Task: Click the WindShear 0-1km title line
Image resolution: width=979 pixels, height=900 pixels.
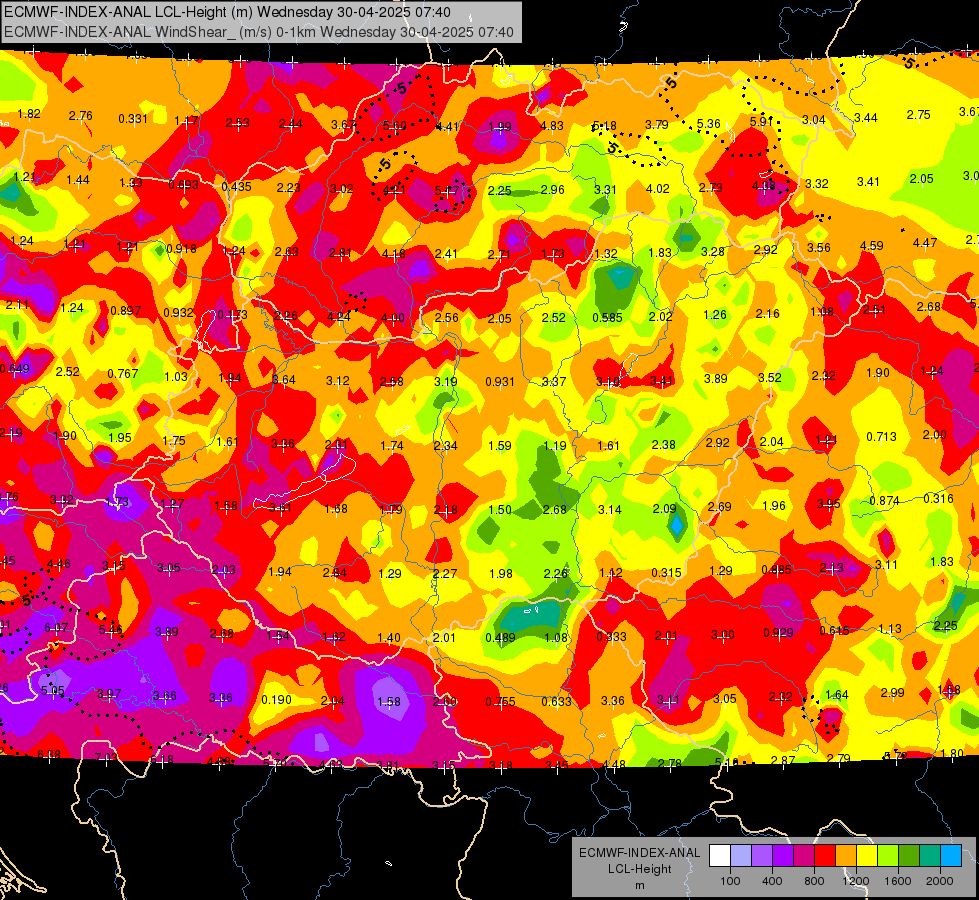Action: [x=259, y=32]
